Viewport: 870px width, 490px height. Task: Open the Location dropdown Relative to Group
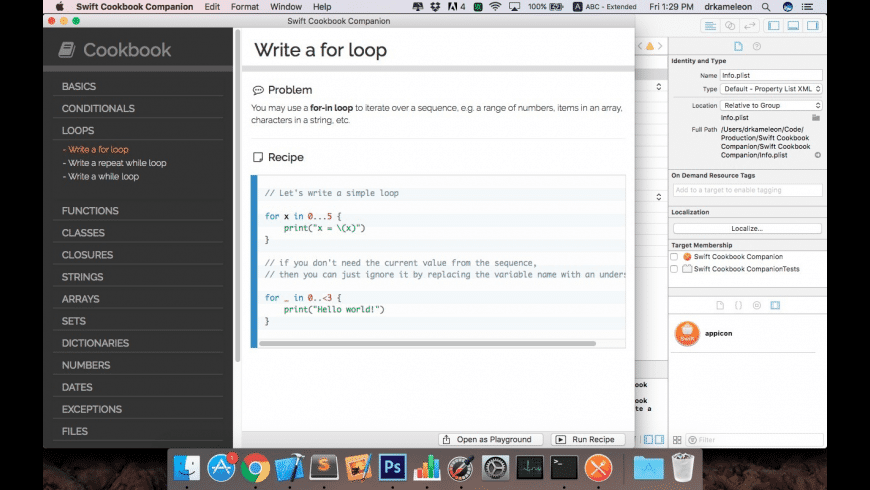tap(771, 105)
